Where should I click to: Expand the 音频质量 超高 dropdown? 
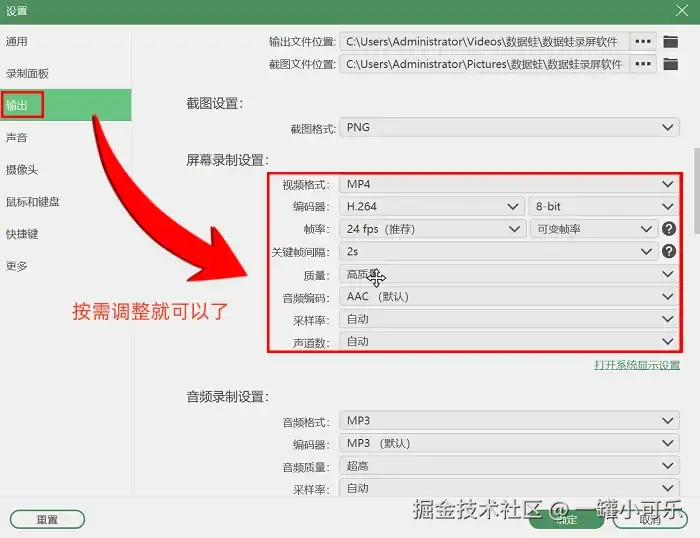coord(509,466)
